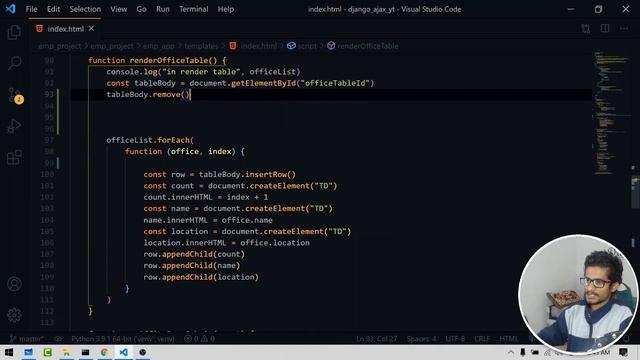640x360 pixels.
Task: Open the Selection menu
Action: pyautogui.click(x=85, y=9)
